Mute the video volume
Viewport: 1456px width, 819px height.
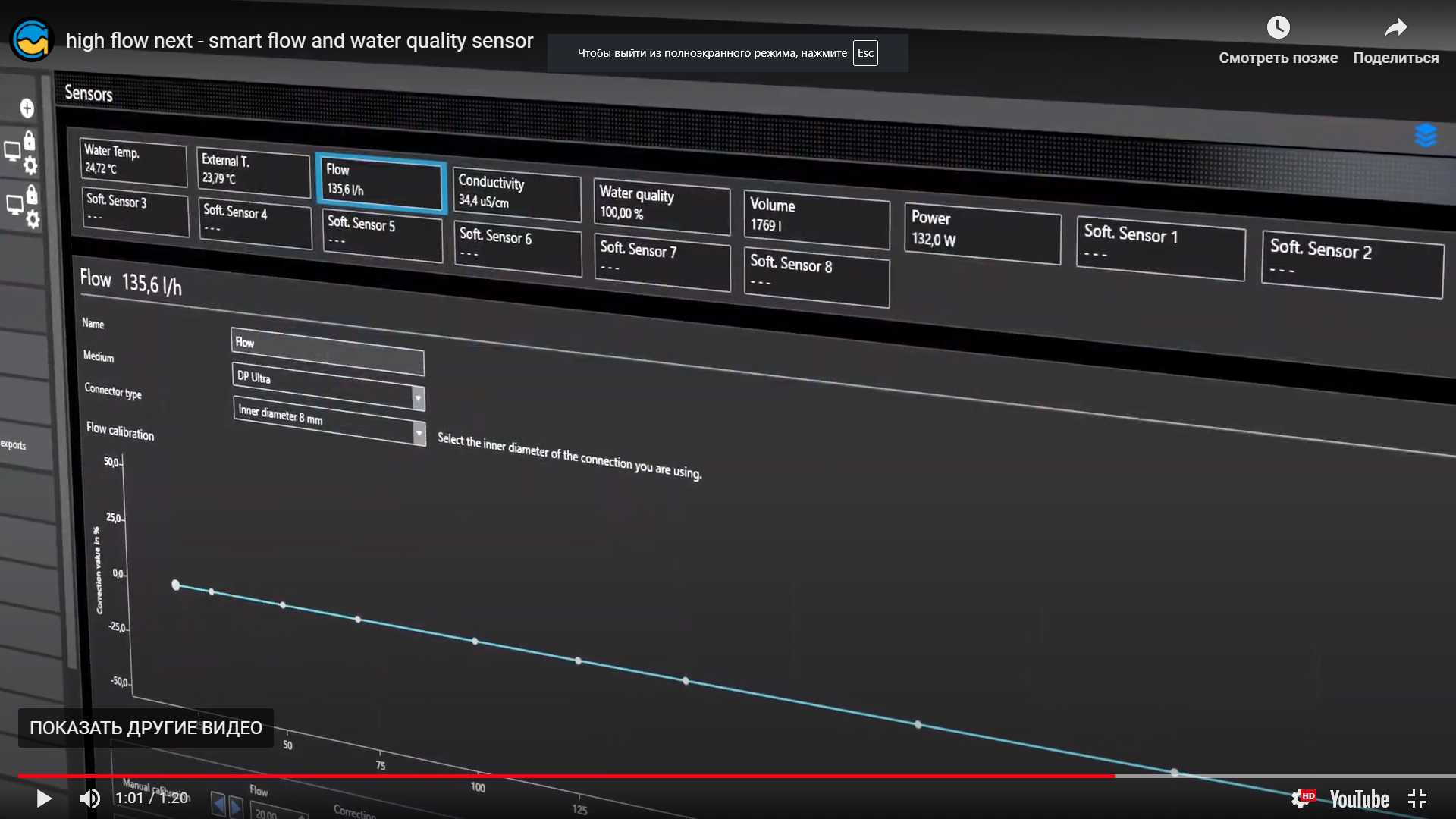coord(89,799)
